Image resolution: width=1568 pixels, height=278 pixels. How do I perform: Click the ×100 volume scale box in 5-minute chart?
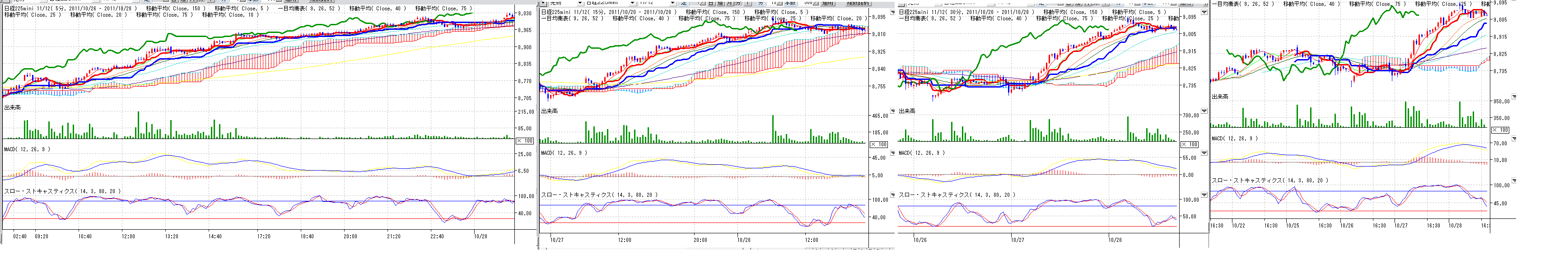click(525, 140)
